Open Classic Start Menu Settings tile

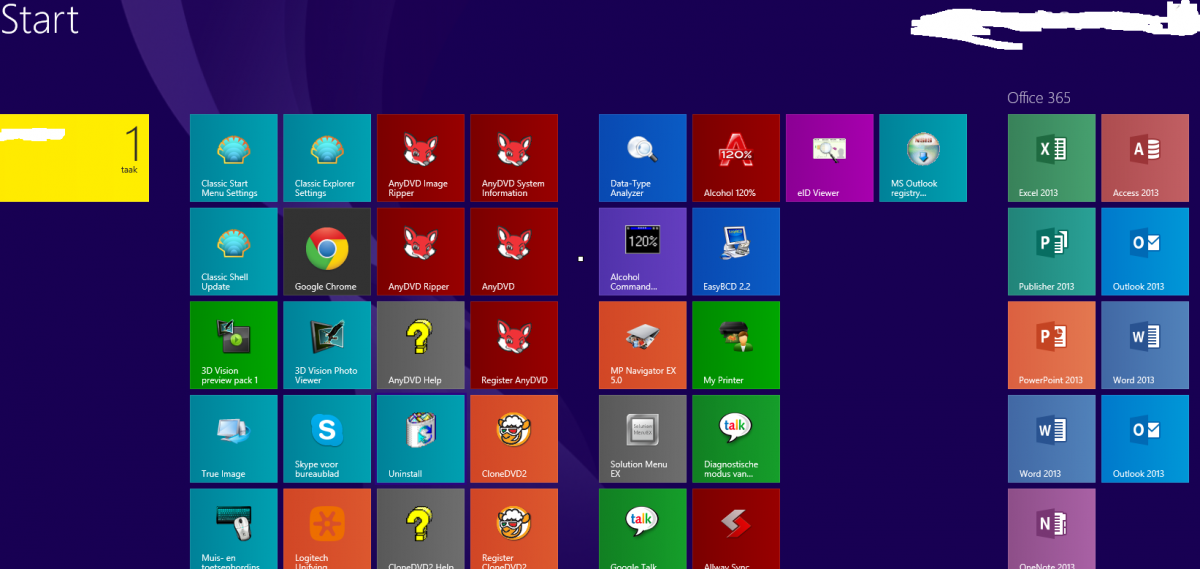pos(234,158)
